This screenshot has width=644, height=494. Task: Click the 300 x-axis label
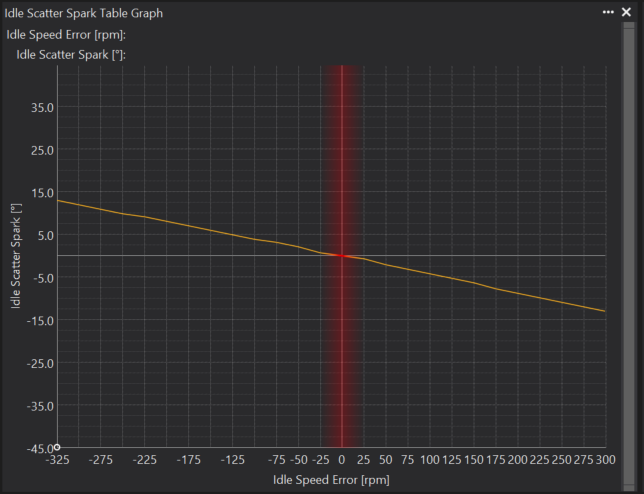(605, 460)
